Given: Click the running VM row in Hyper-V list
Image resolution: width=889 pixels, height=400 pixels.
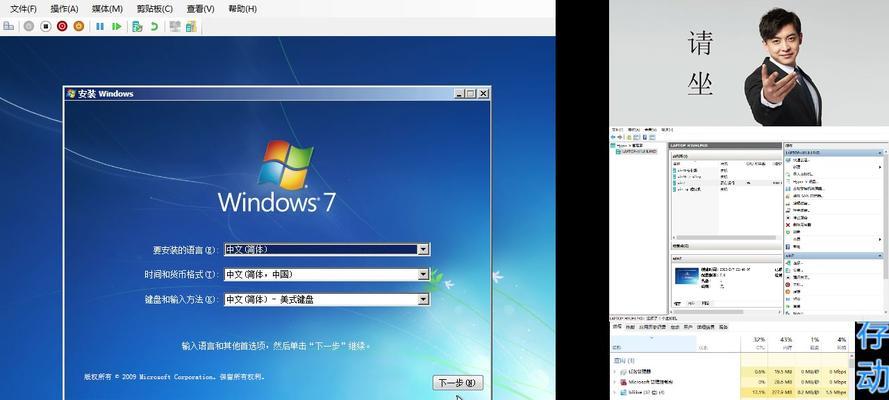Looking at the screenshot, I should click(726, 183).
